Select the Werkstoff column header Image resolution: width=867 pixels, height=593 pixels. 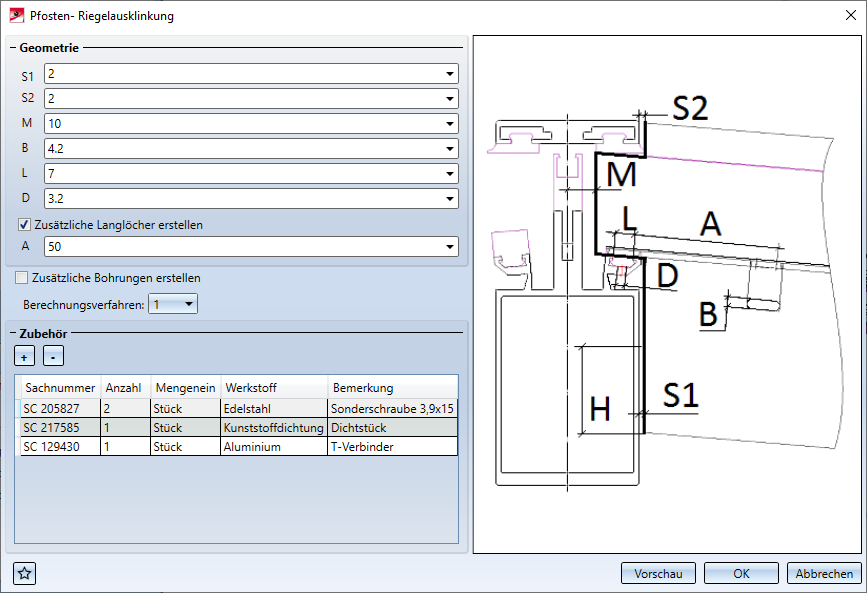250,388
